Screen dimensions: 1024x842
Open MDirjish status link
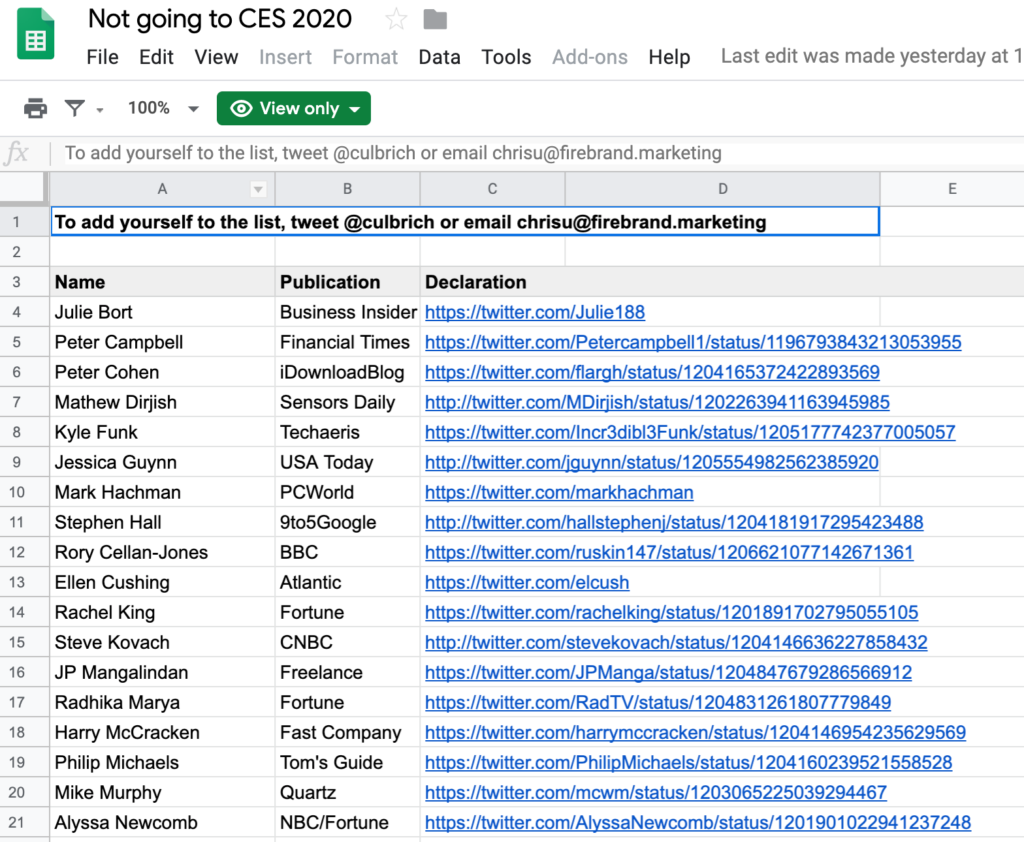(x=657, y=402)
